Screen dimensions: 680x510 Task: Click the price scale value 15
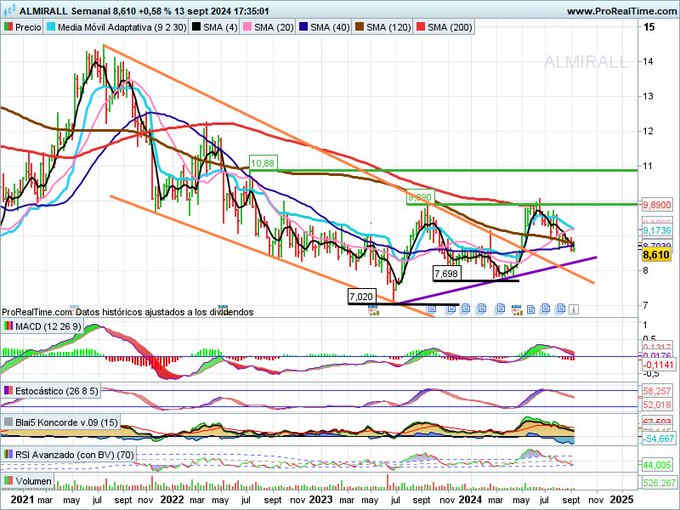pyautogui.click(x=649, y=27)
